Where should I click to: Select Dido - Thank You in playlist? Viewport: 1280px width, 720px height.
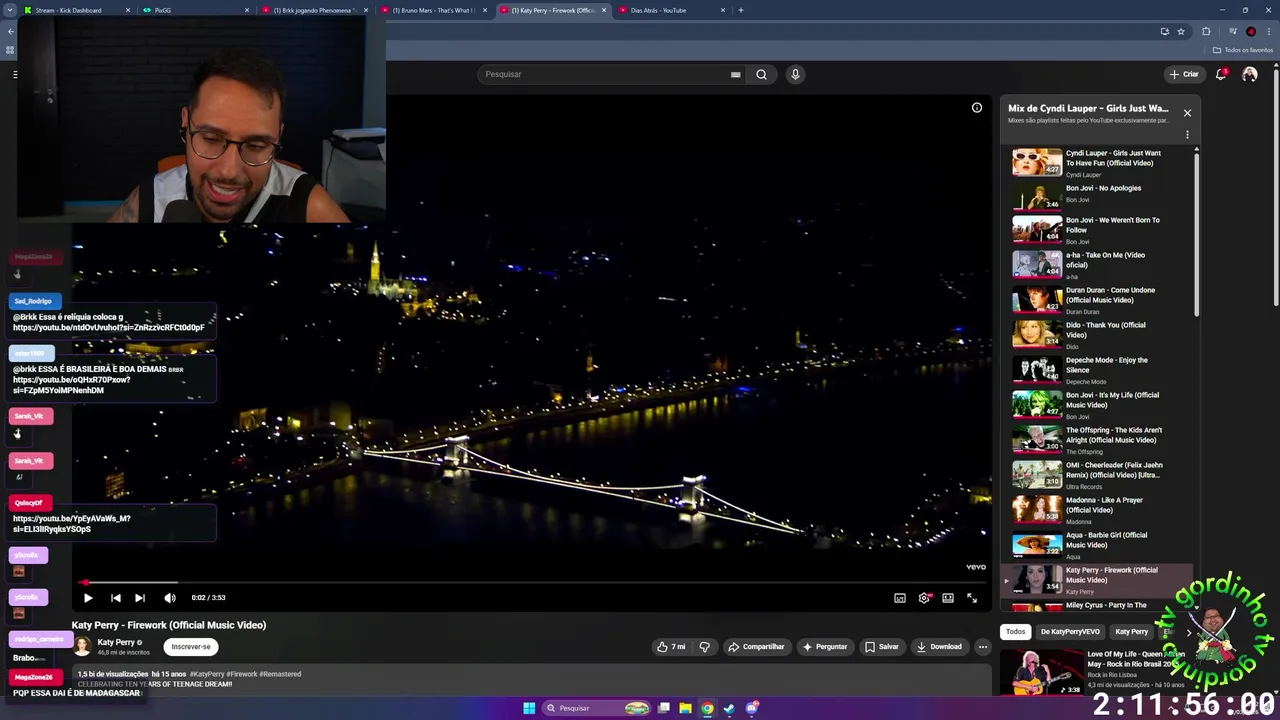(x=1100, y=335)
